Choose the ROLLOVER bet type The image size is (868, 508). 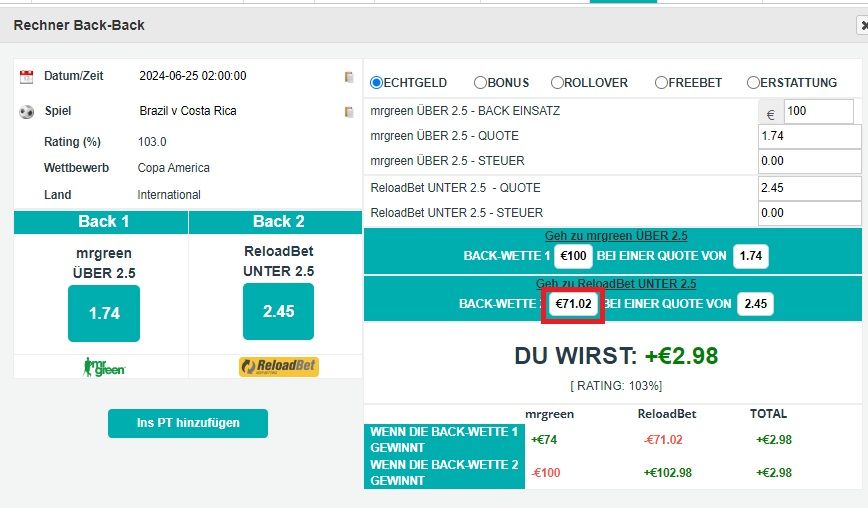coord(557,82)
